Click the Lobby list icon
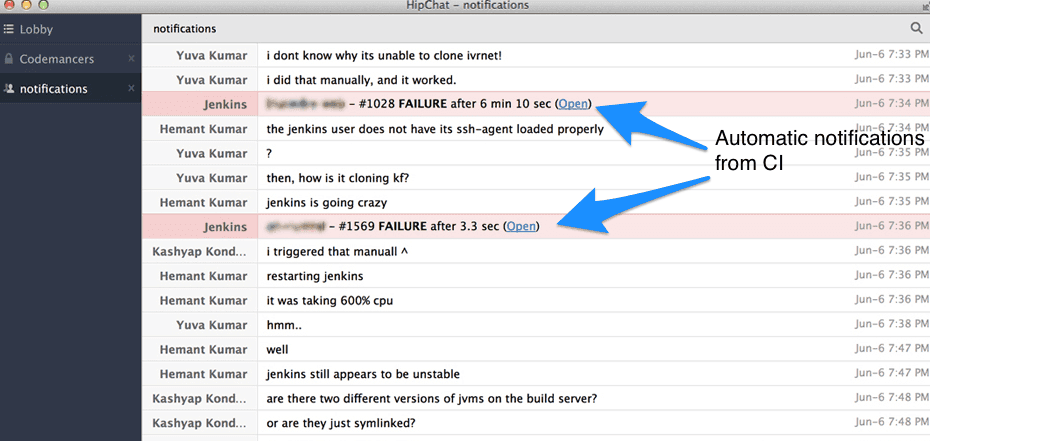The image size is (1062, 441). [x=9, y=29]
